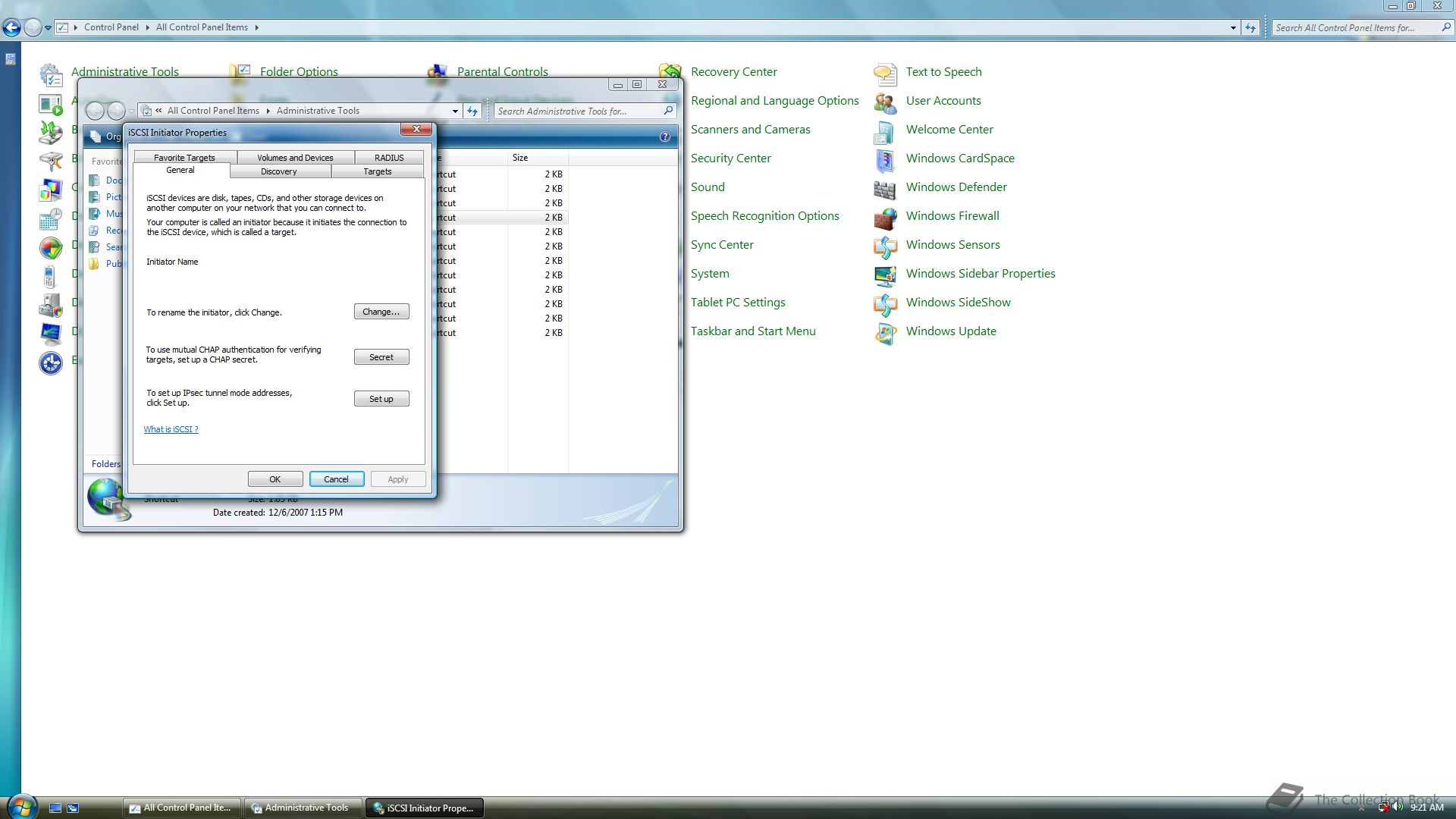Open Taskbar and Start Menu

pyautogui.click(x=753, y=331)
